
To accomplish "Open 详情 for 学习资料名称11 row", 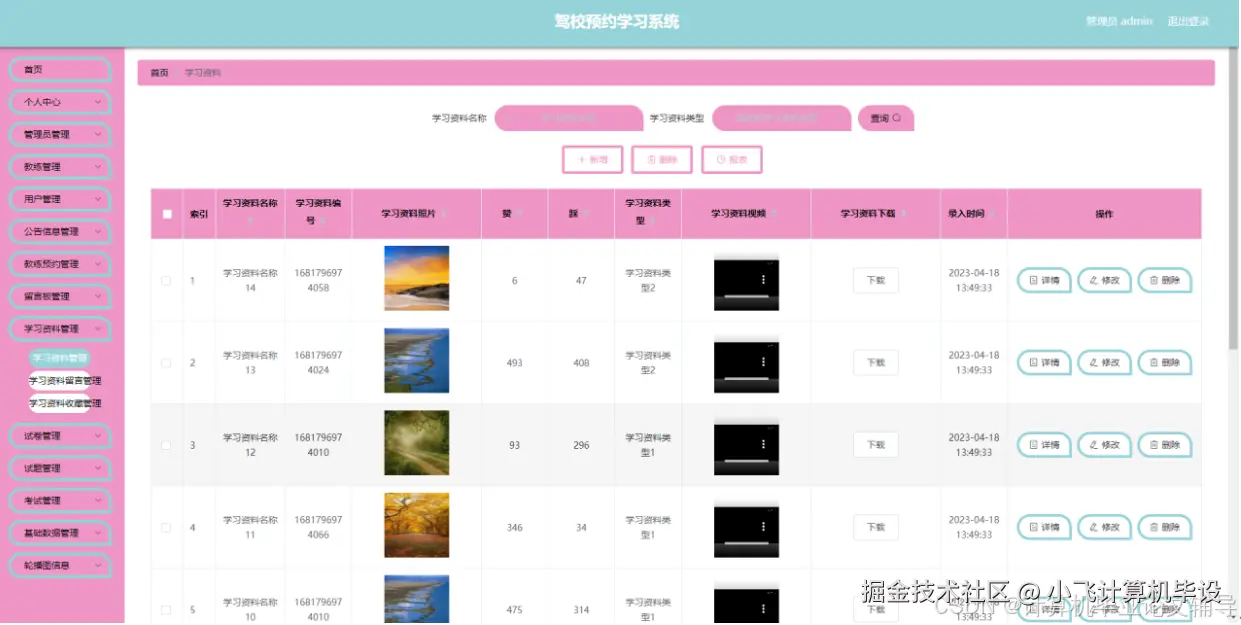I will click(1044, 527).
